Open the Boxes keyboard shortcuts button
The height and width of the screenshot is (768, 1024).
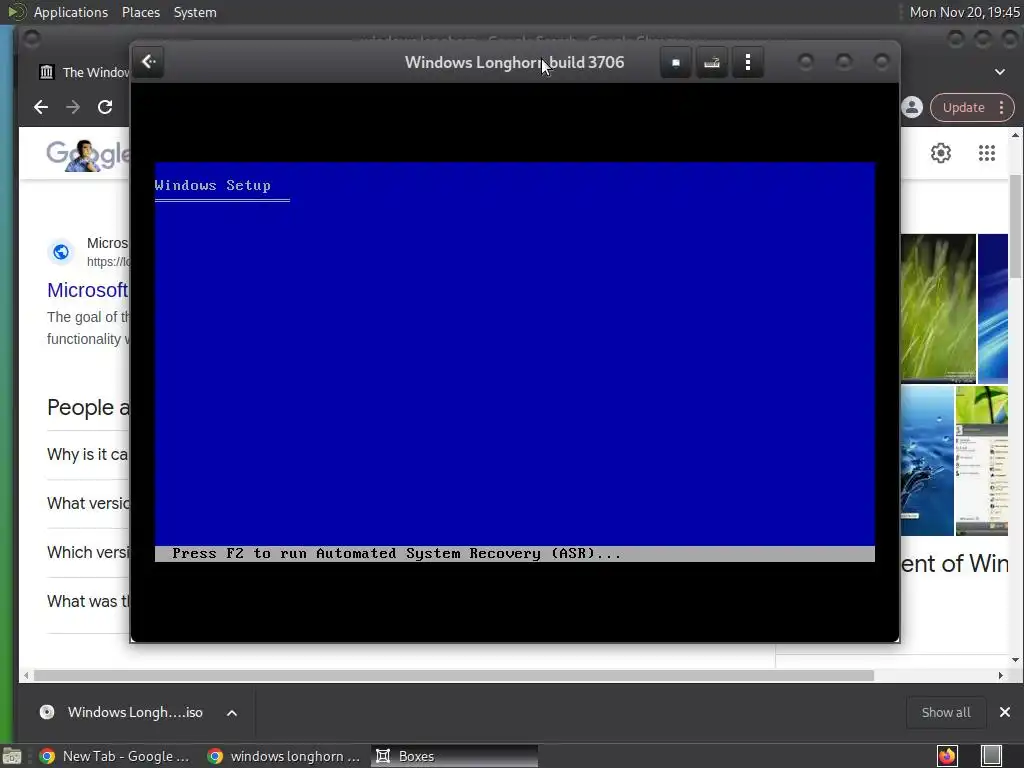[x=712, y=63]
